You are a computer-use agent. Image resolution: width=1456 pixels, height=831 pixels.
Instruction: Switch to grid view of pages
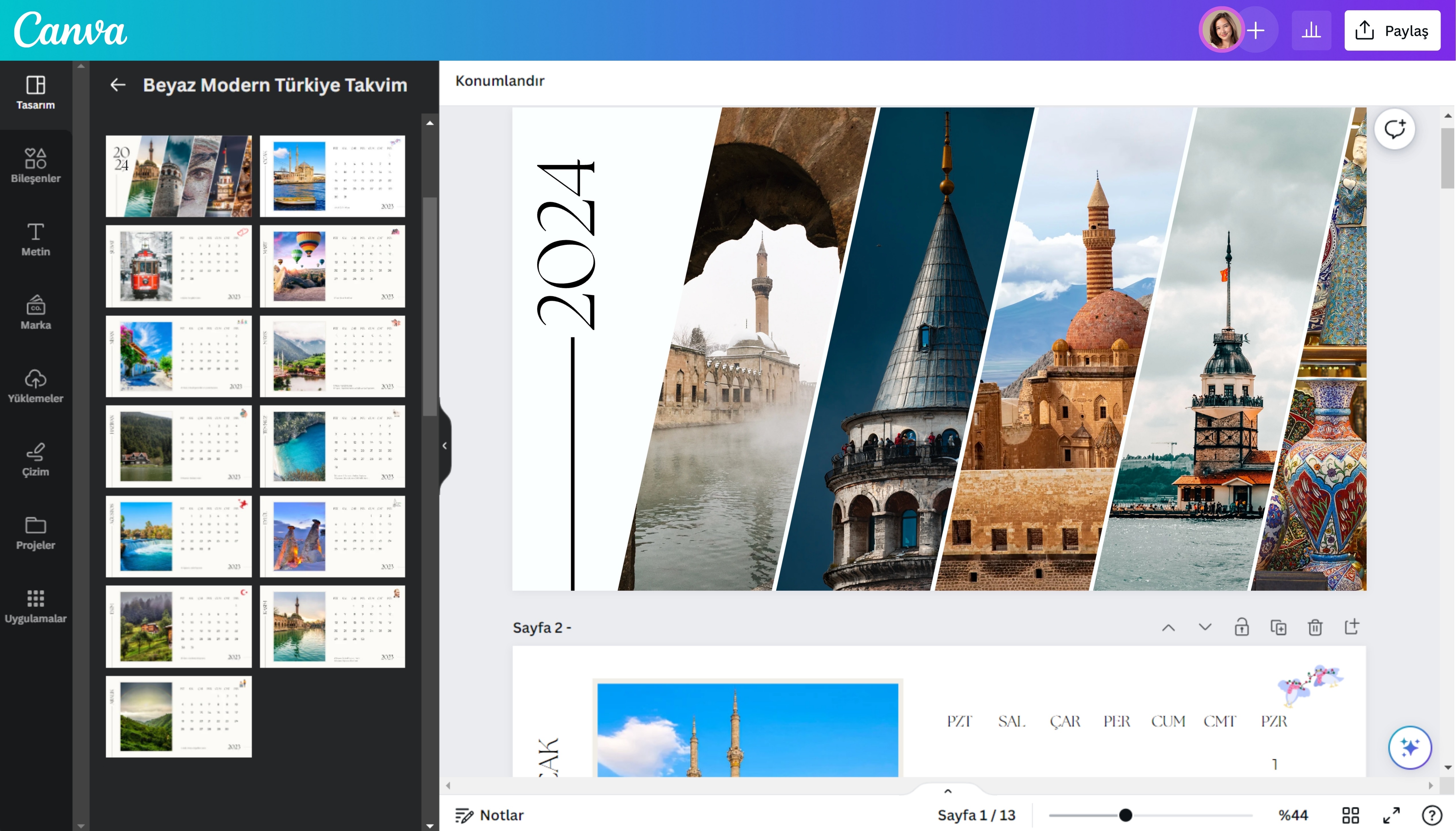point(1350,815)
